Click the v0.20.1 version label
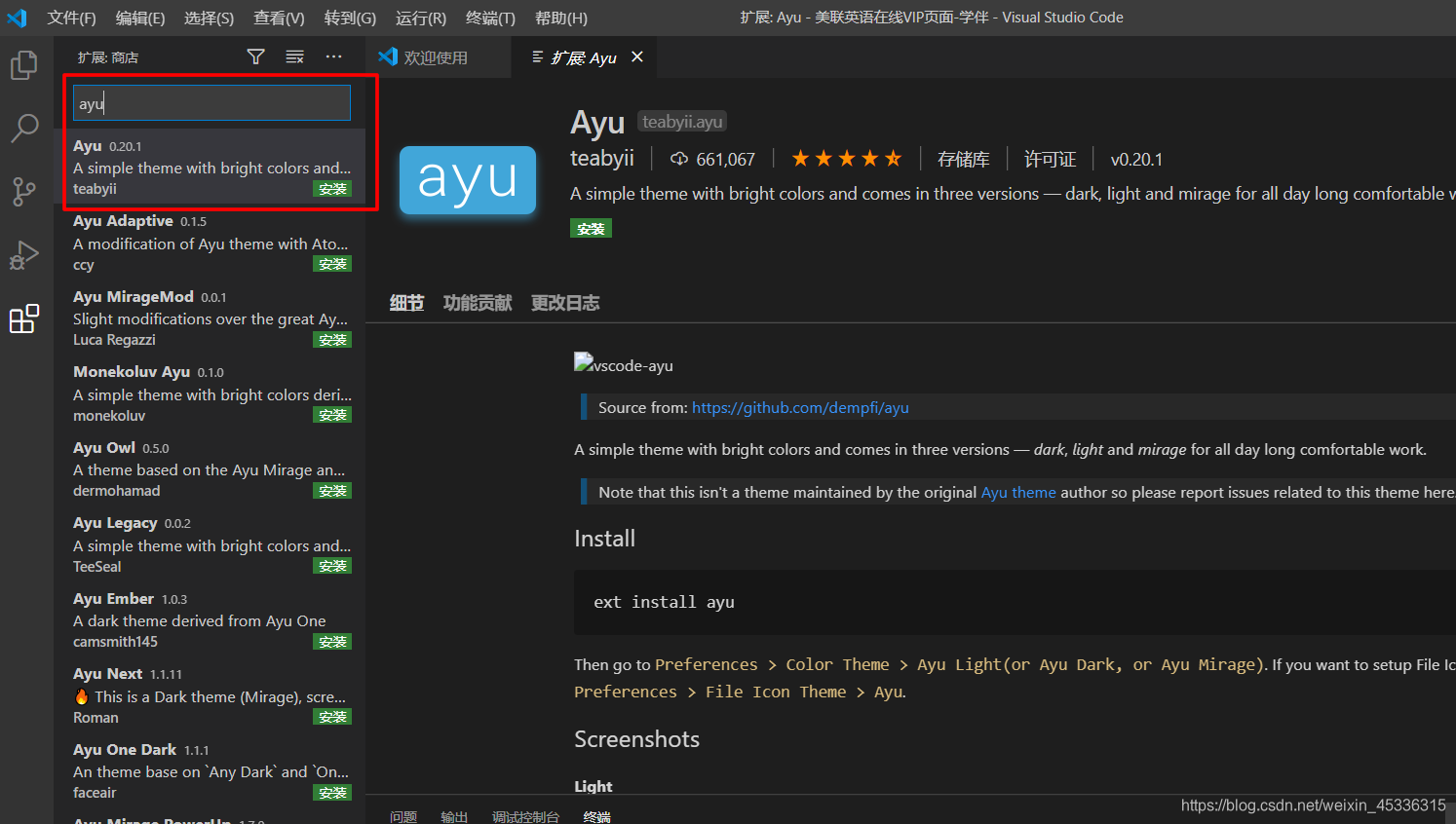 coord(1136,159)
